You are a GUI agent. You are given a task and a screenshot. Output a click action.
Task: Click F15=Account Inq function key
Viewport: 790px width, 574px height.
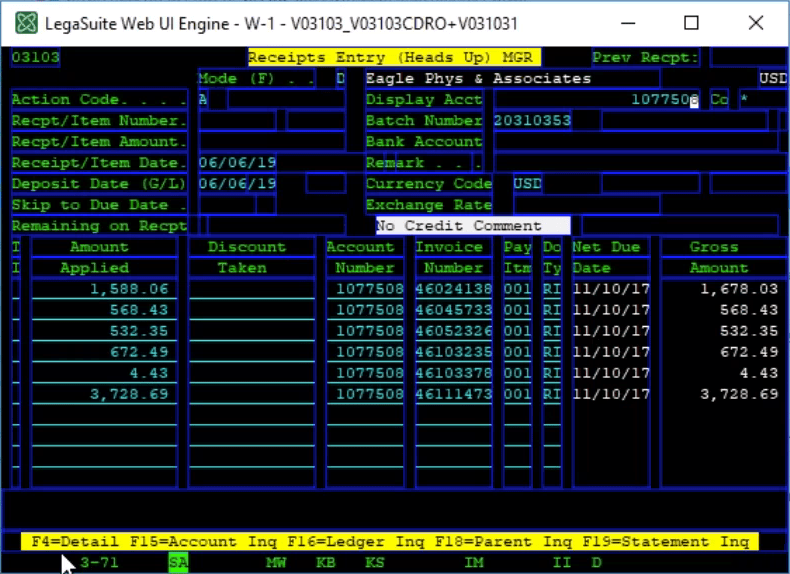pos(203,542)
